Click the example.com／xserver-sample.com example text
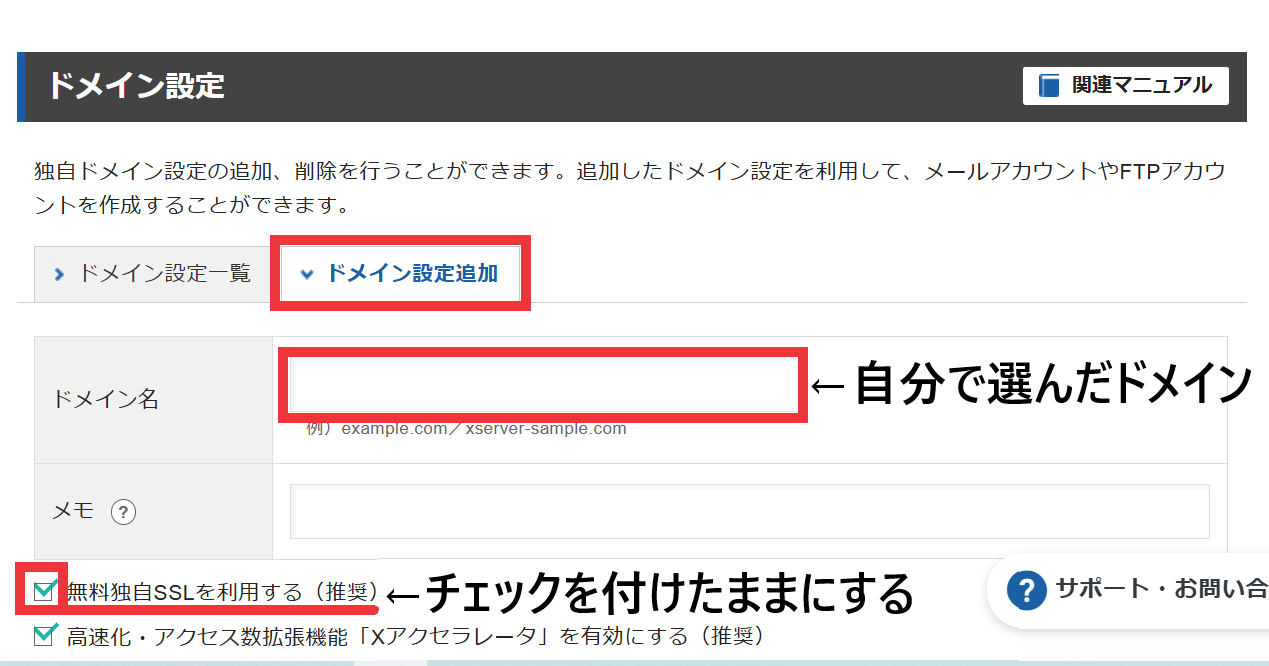The image size is (1269, 666). click(x=467, y=429)
